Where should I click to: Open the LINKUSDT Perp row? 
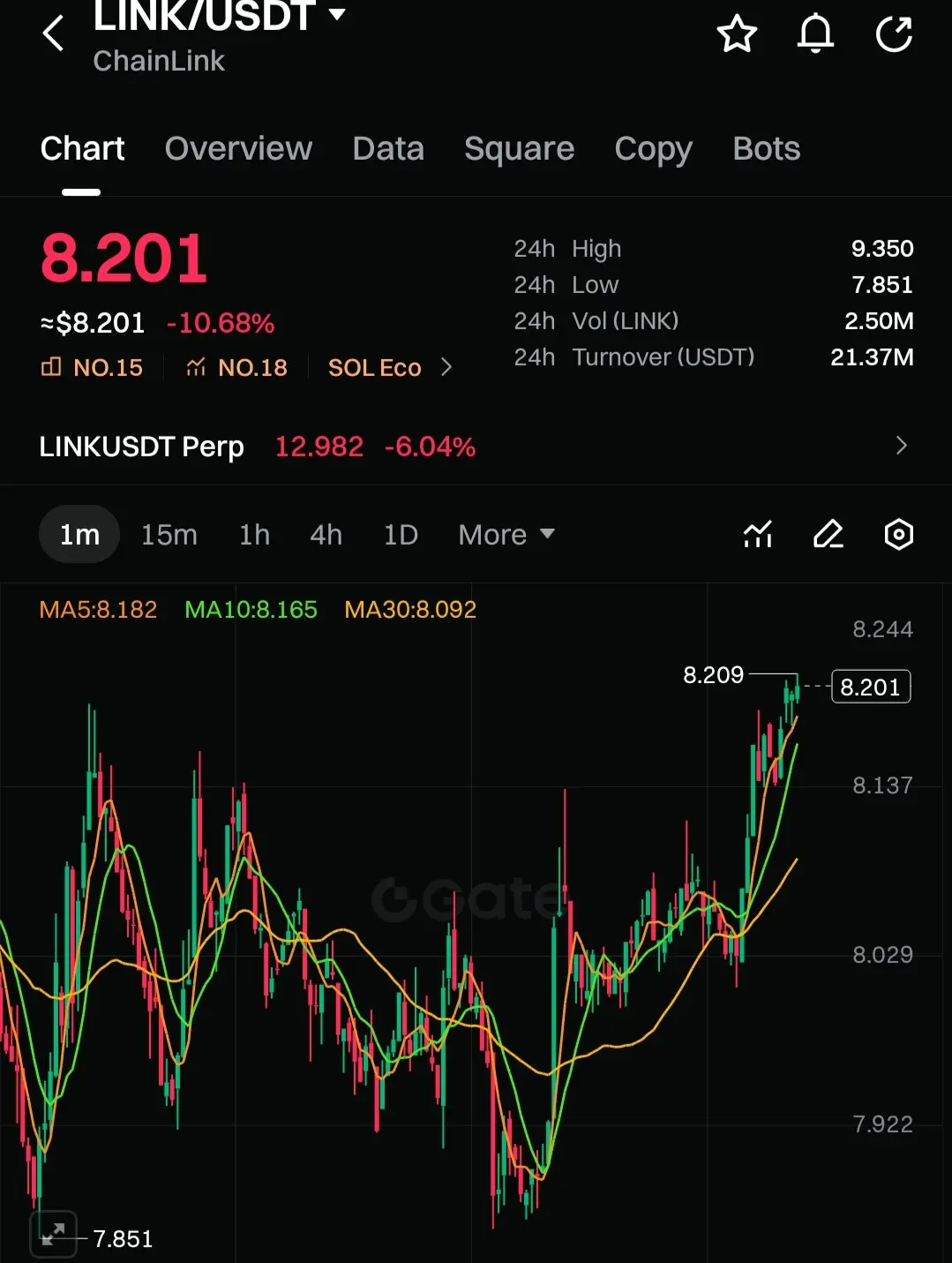click(x=476, y=446)
